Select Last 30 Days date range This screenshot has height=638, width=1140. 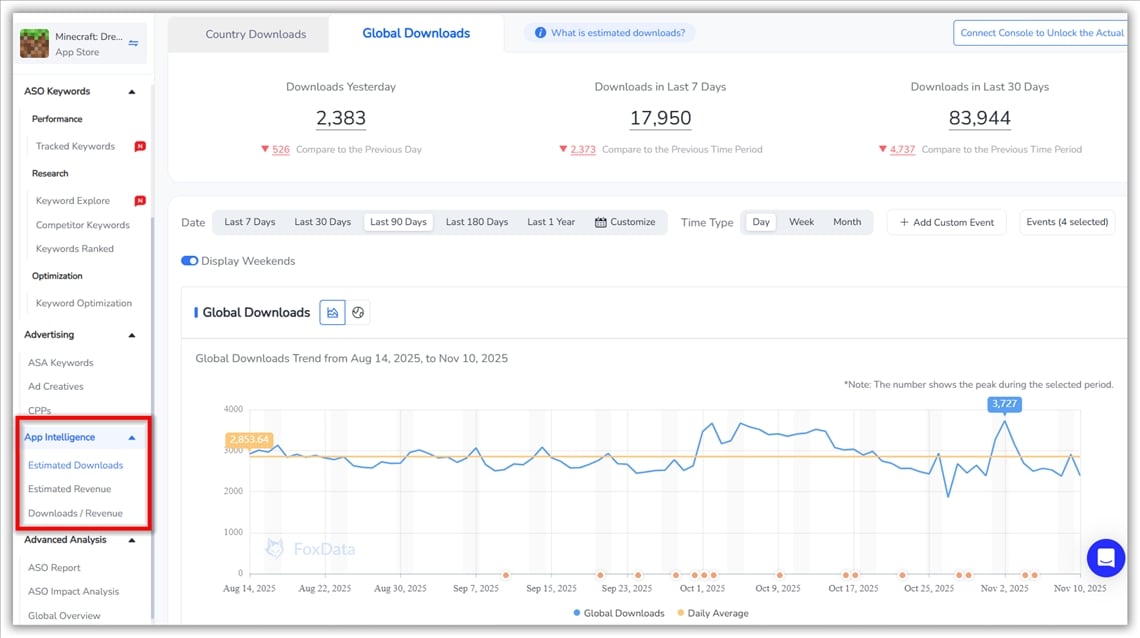322,222
